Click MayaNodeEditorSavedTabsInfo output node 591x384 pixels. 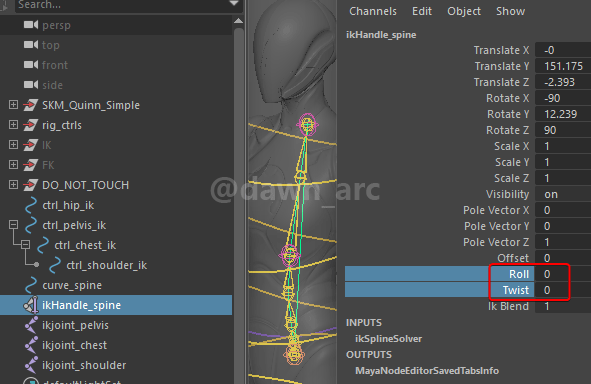click(427, 371)
